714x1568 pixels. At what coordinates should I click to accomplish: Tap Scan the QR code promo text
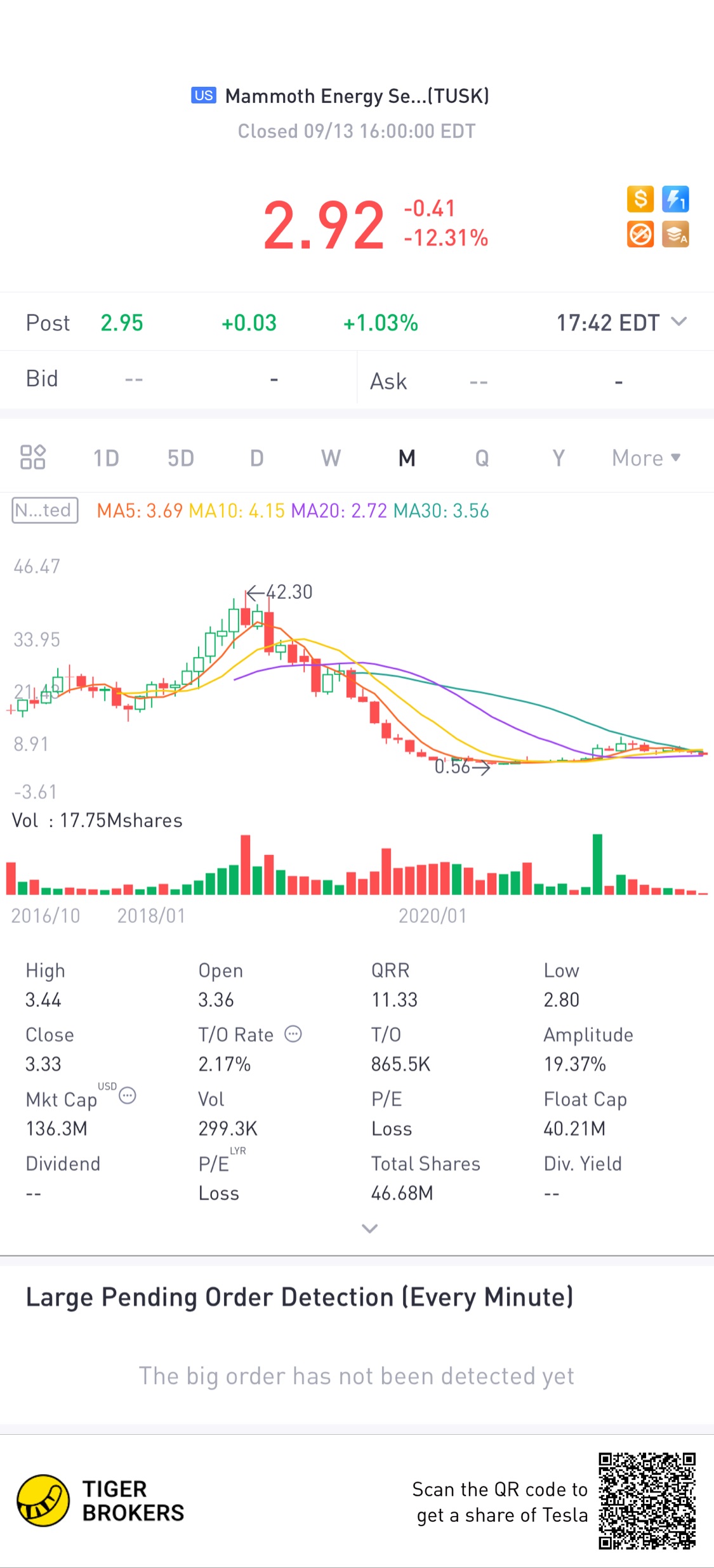[501, 1502]
